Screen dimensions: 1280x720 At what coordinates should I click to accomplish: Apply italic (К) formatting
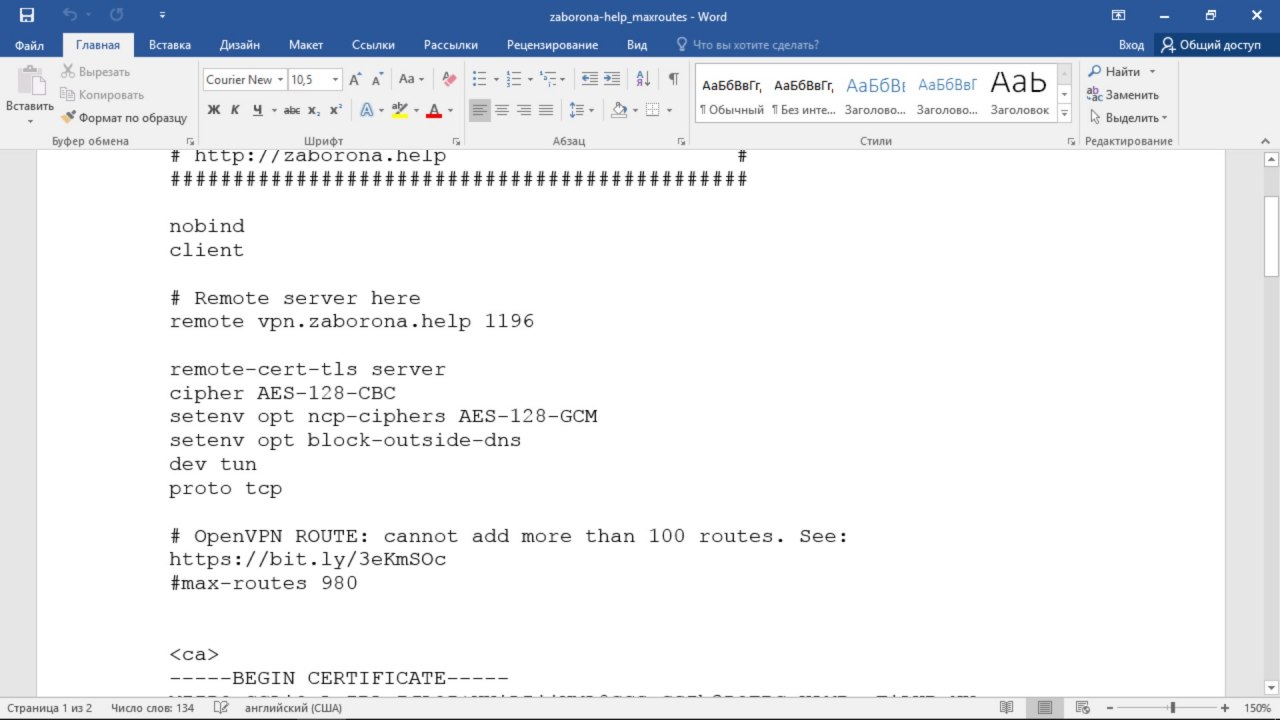point(236,110)
